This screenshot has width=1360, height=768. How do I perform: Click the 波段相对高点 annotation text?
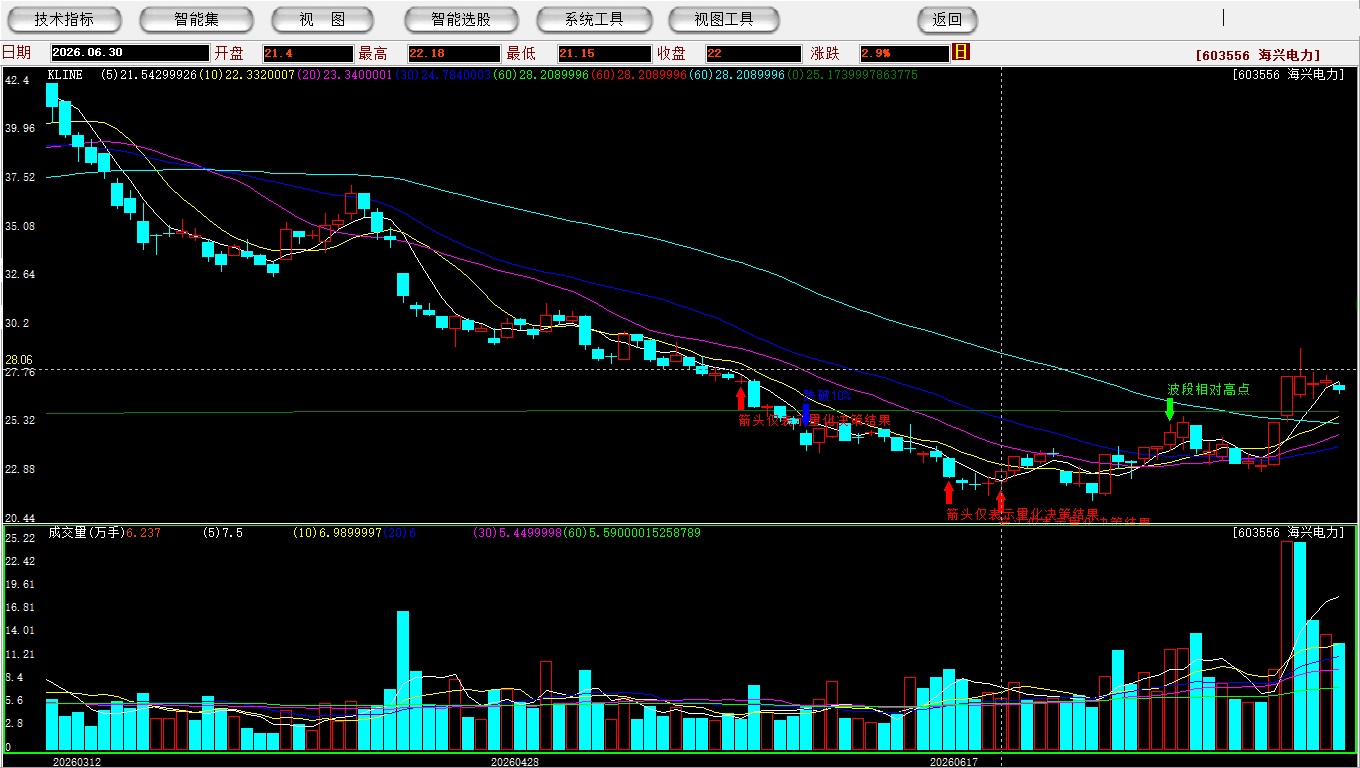1208,389
